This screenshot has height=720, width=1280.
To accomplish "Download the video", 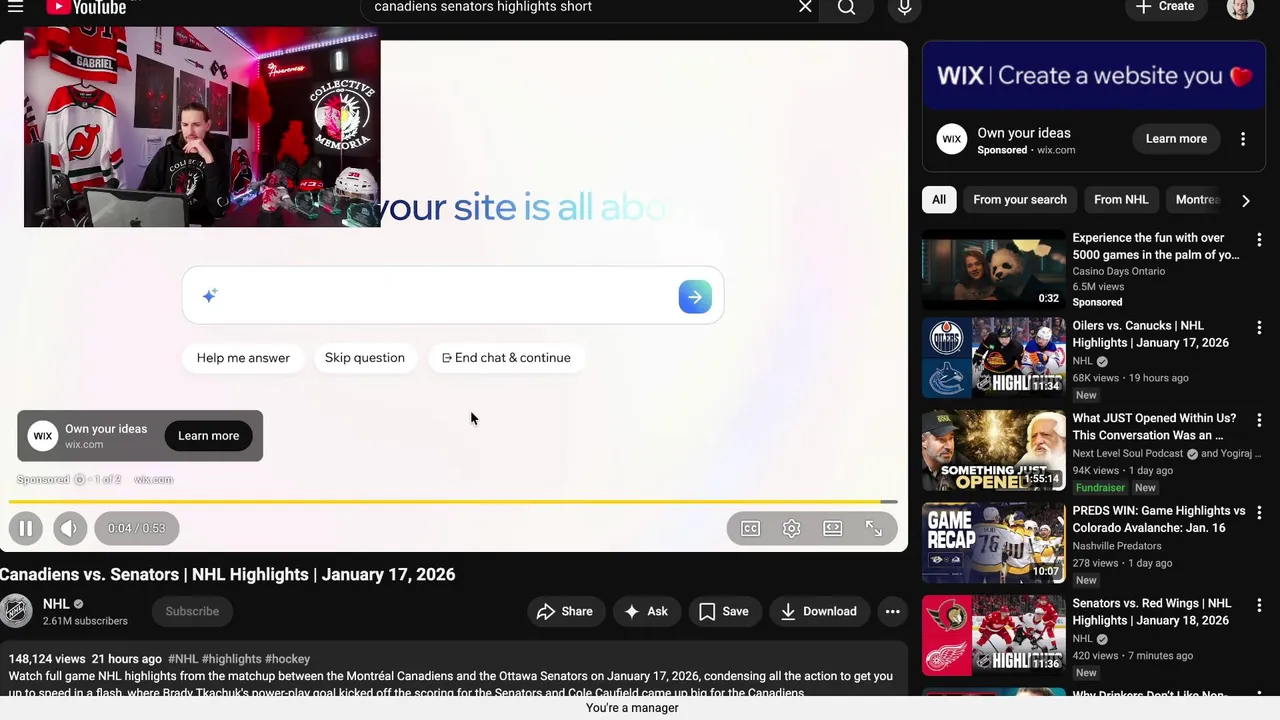I will (819, 611).
